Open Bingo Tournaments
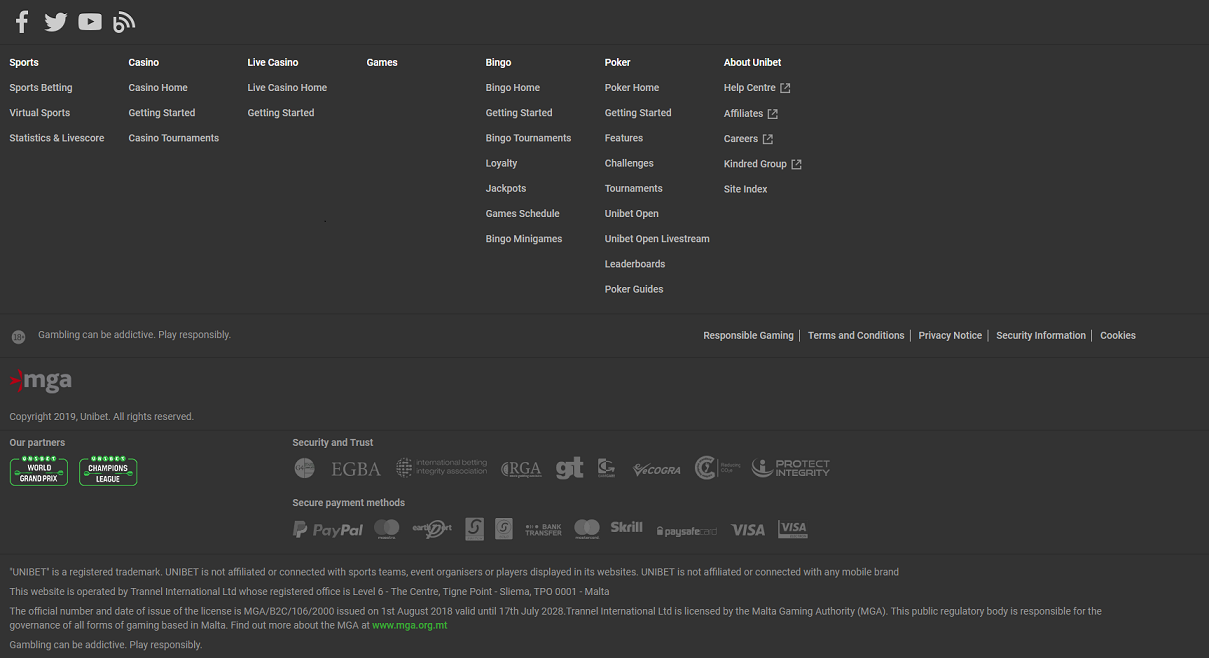Image resolution: width=1209 pixels, height=658 pixels. coord(529,138)
